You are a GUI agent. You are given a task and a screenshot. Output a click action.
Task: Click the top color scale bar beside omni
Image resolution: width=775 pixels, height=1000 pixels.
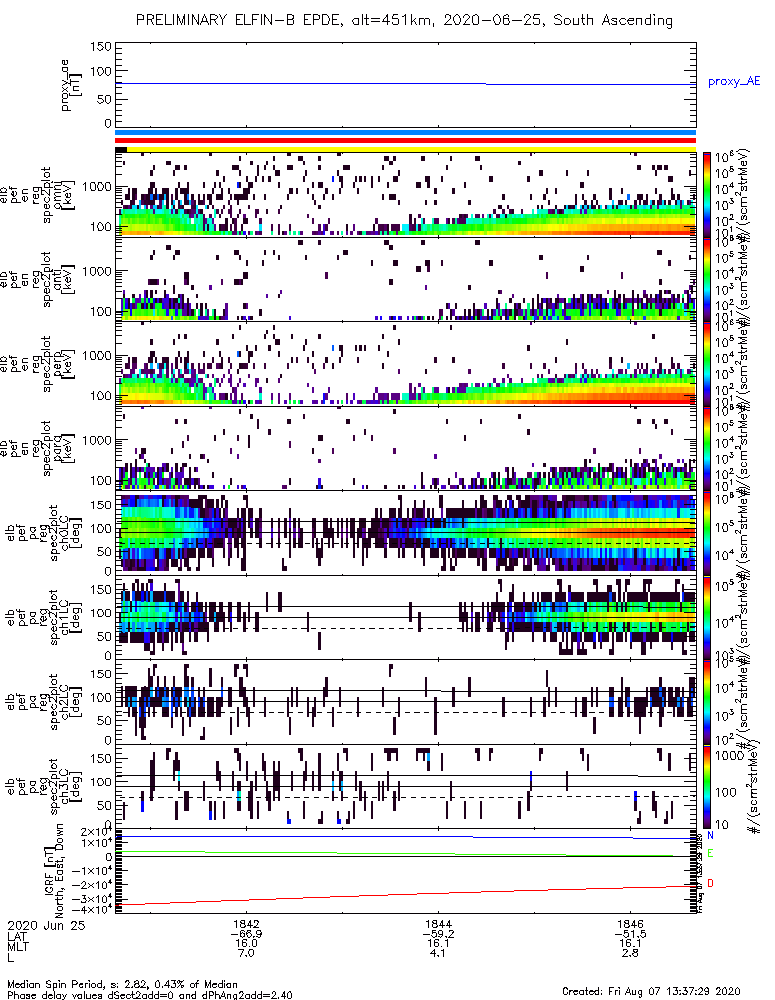pyautogui.click(x=707, y=195)
